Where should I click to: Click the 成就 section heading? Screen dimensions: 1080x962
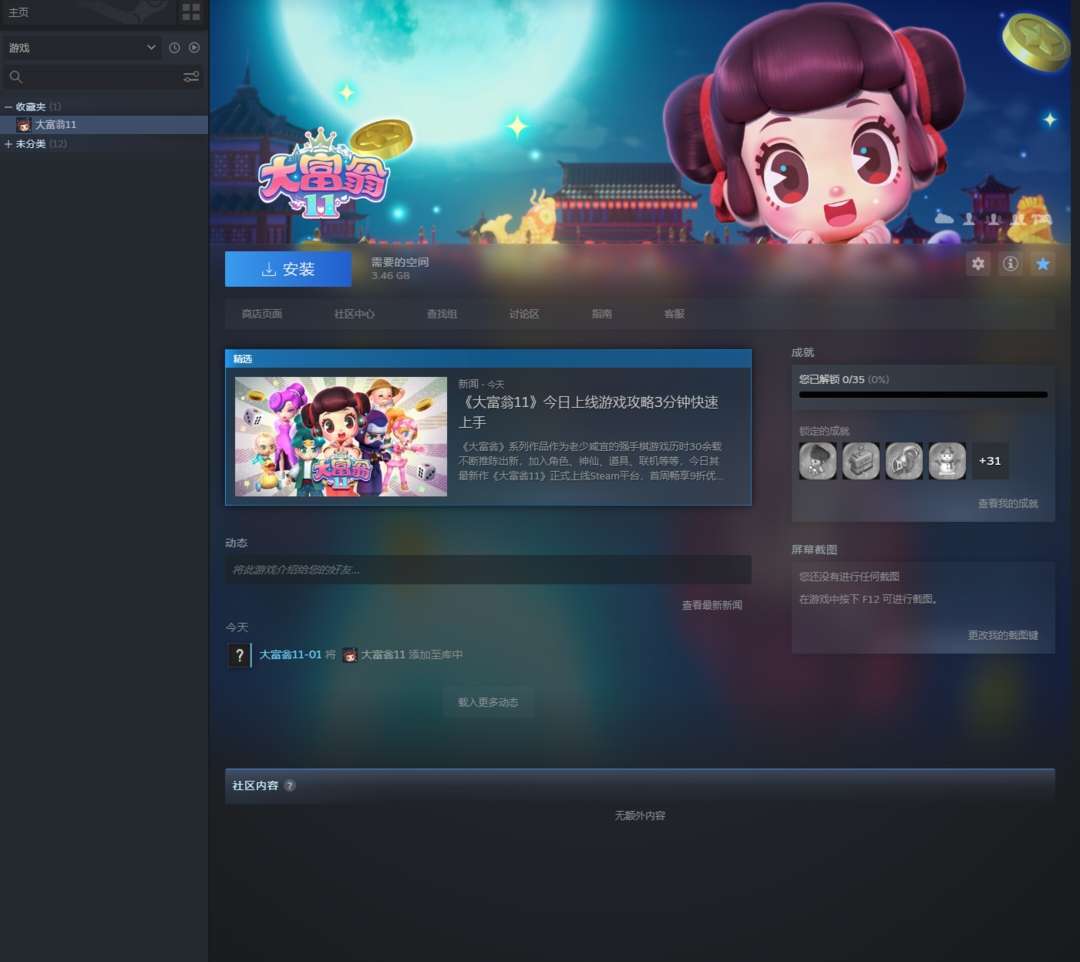[802, 353]
